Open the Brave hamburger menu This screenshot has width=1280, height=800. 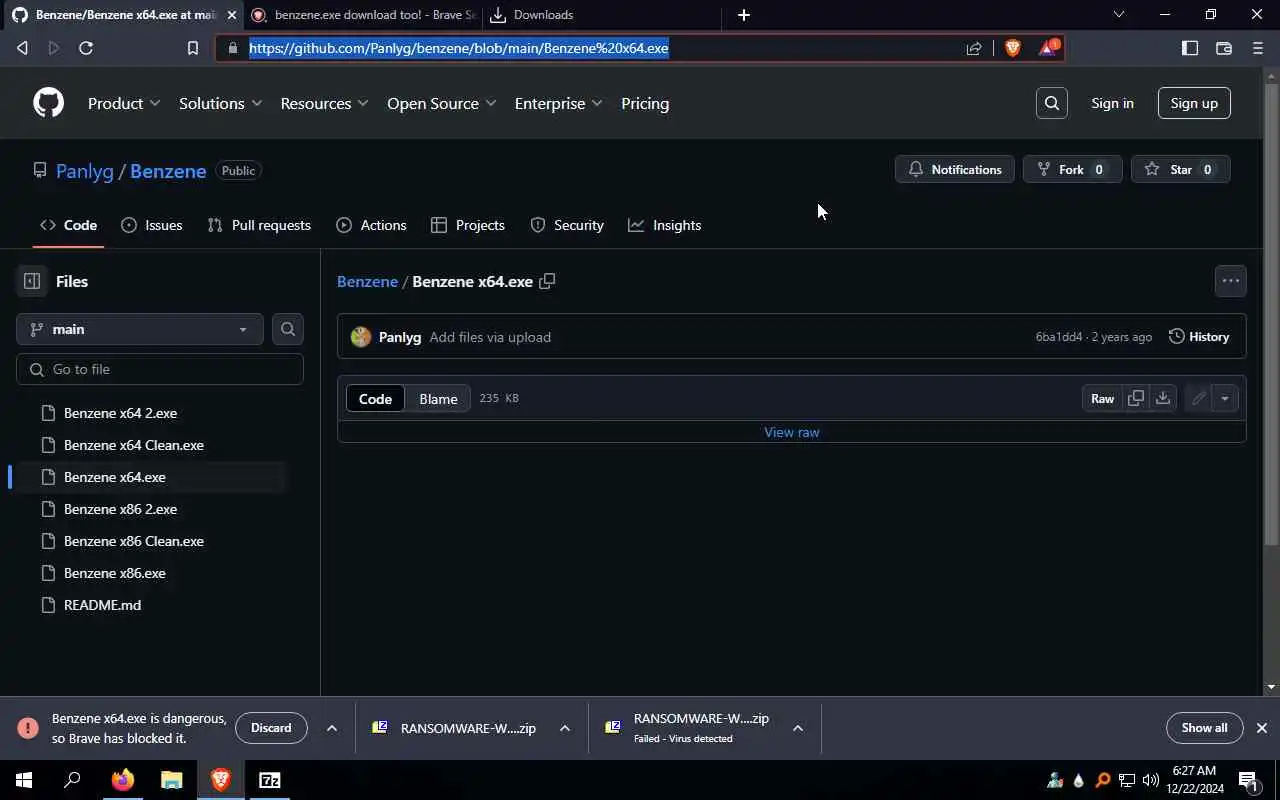point(1258,48)
